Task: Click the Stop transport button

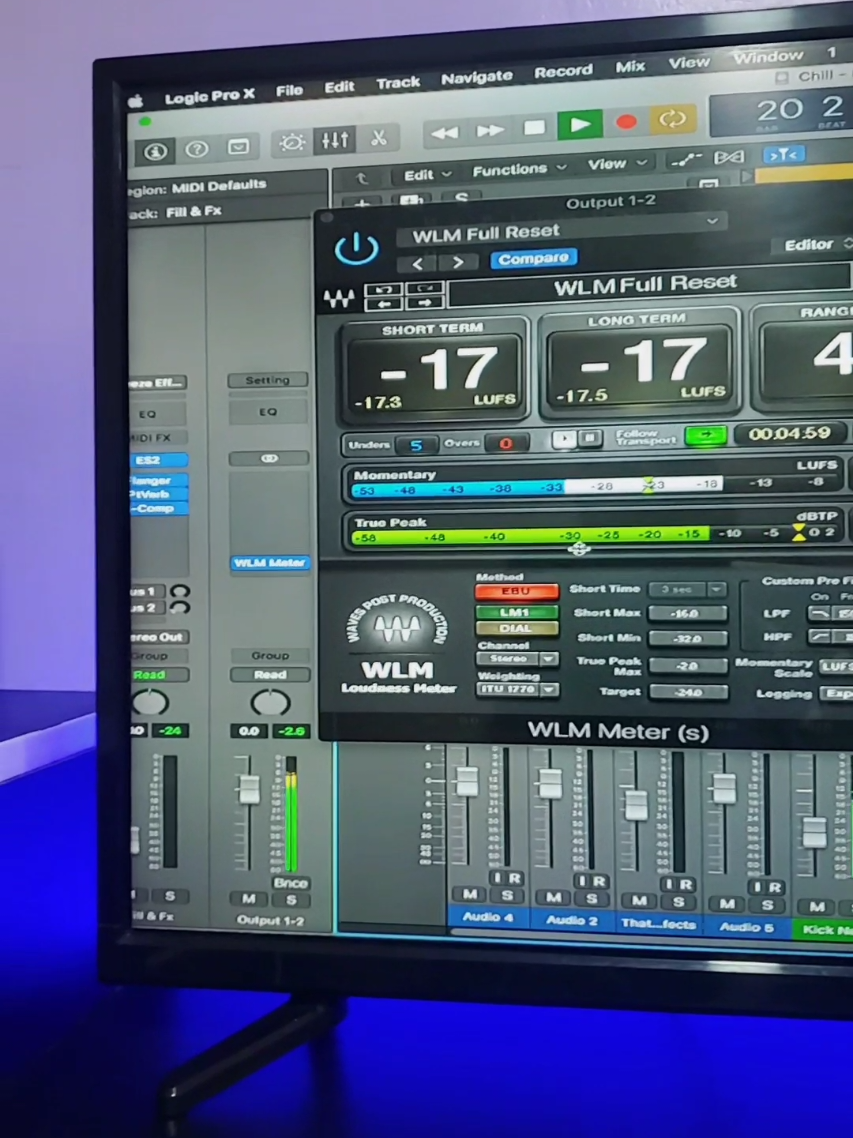Action: point(534,128)
